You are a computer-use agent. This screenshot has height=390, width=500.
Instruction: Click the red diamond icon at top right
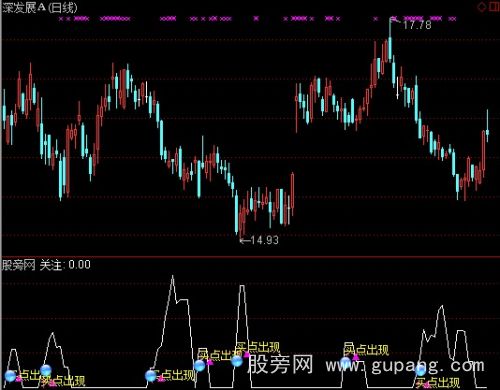[x=481, y=7]
